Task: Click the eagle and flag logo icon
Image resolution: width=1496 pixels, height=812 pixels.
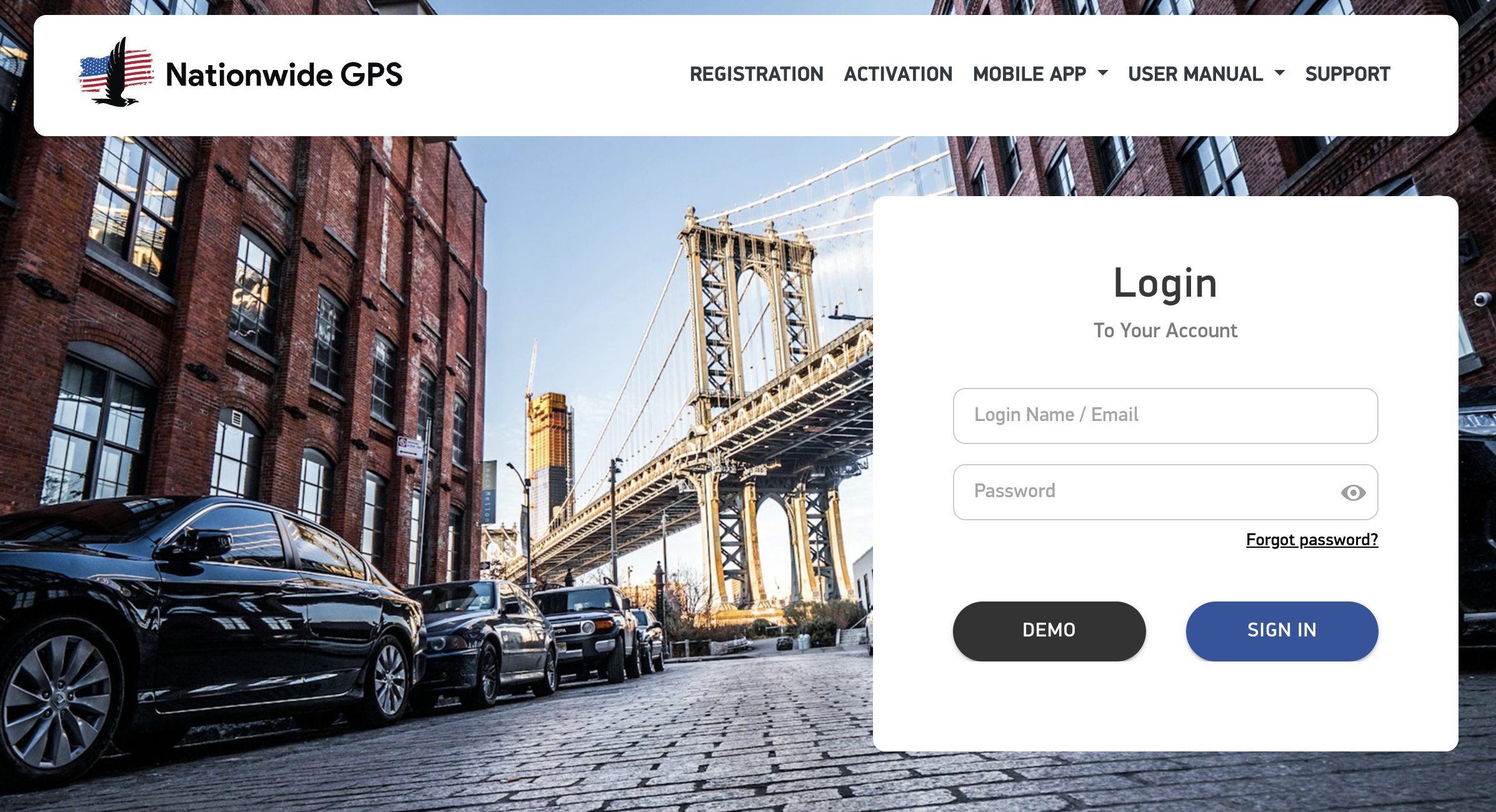Action: 116,72
